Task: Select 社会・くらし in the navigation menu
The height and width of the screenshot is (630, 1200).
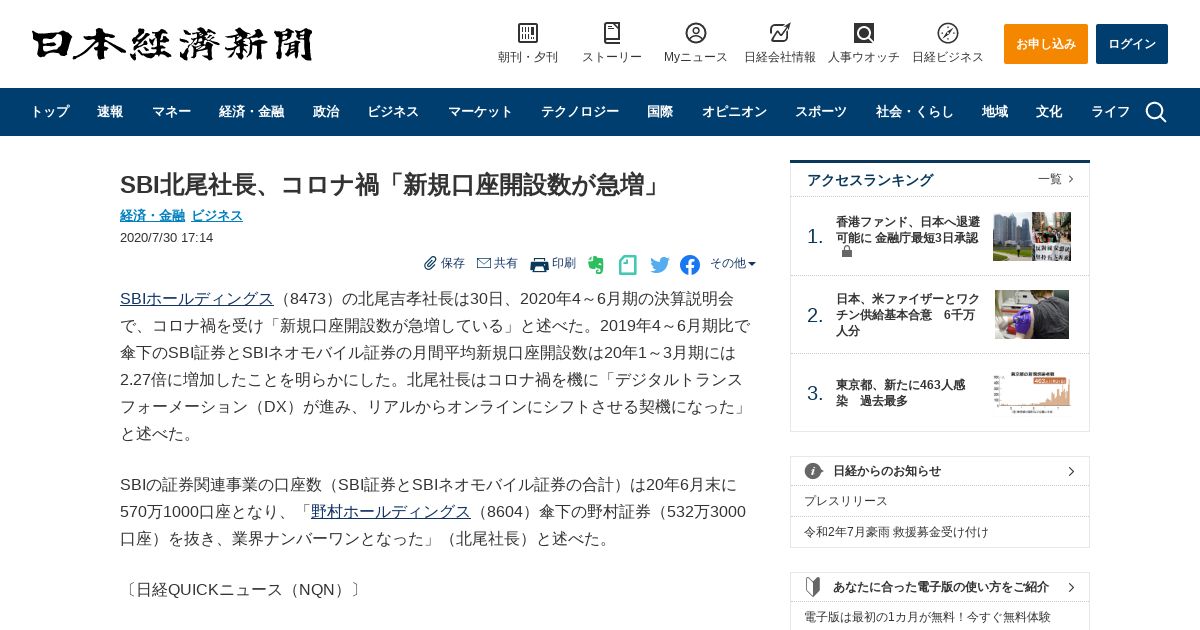Action: coord(914,112)
